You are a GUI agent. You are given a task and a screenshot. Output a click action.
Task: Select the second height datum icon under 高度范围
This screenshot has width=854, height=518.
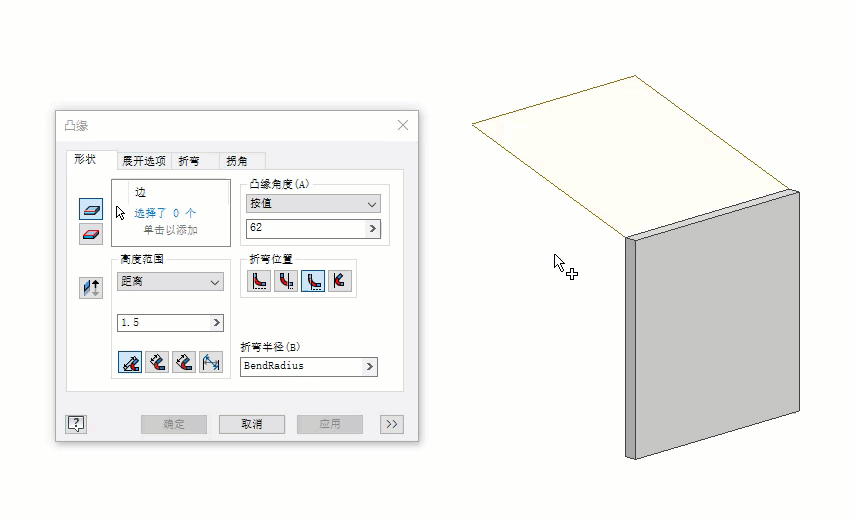click(x=157, y=362)
